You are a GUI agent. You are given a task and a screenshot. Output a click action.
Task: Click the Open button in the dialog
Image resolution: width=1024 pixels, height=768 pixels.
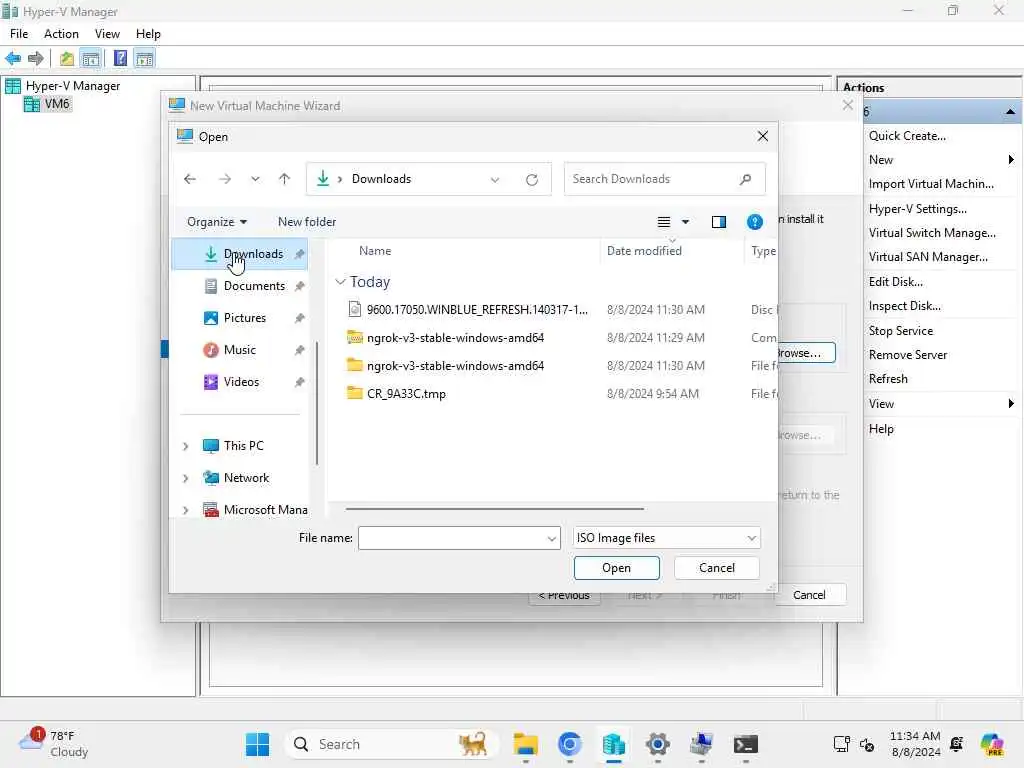click(x=616, y=568)
